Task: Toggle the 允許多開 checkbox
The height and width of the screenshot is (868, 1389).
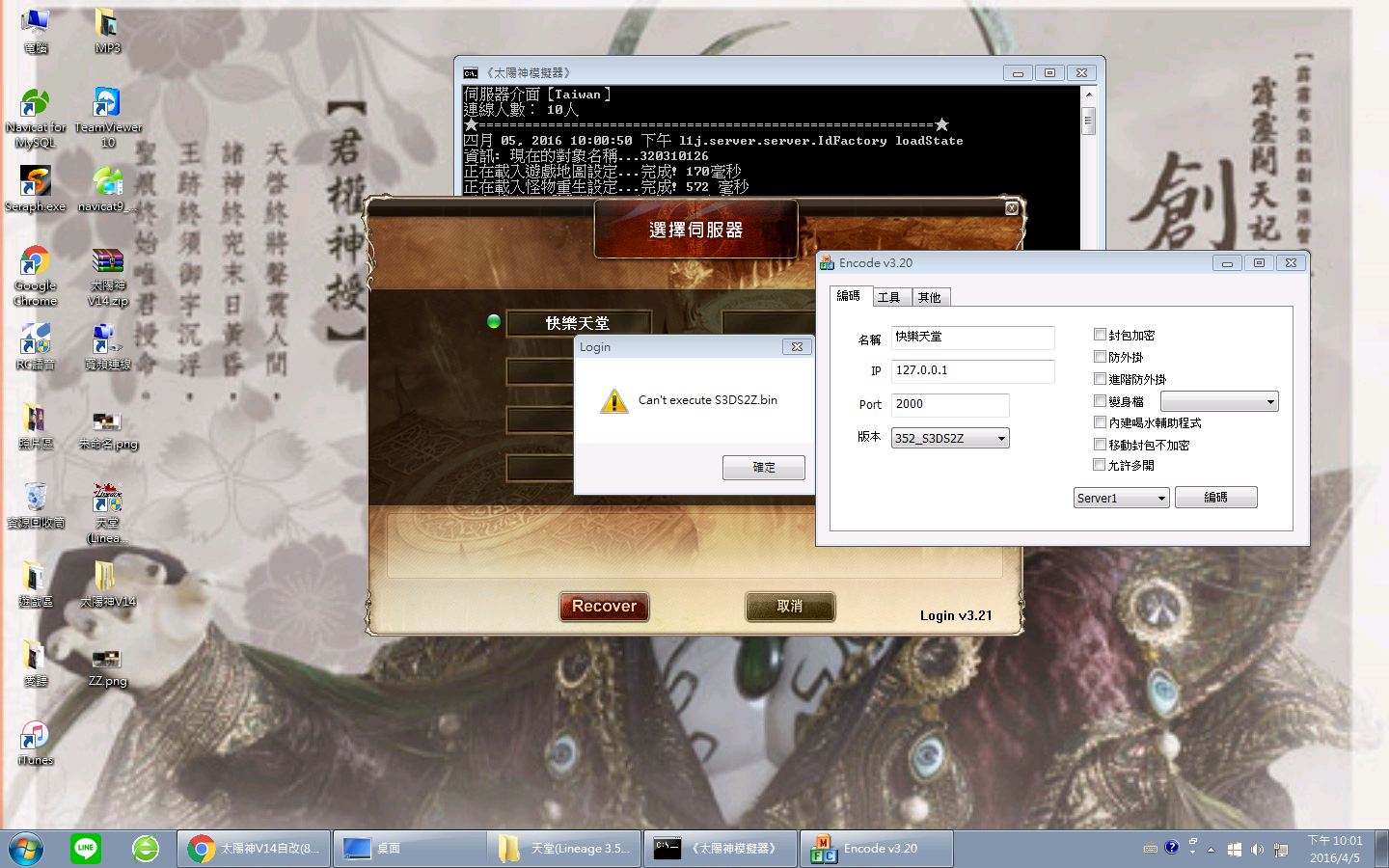Action: (x=1100, y=465)
